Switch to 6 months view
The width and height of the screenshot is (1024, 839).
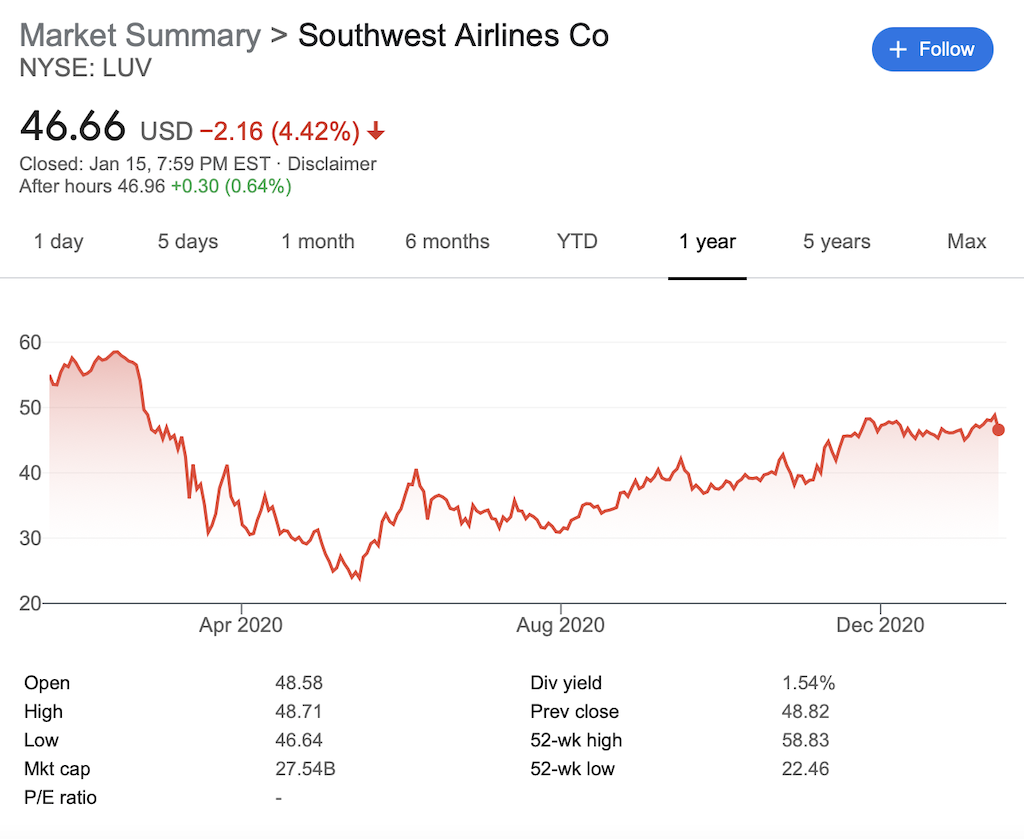[x=447, y=241]
